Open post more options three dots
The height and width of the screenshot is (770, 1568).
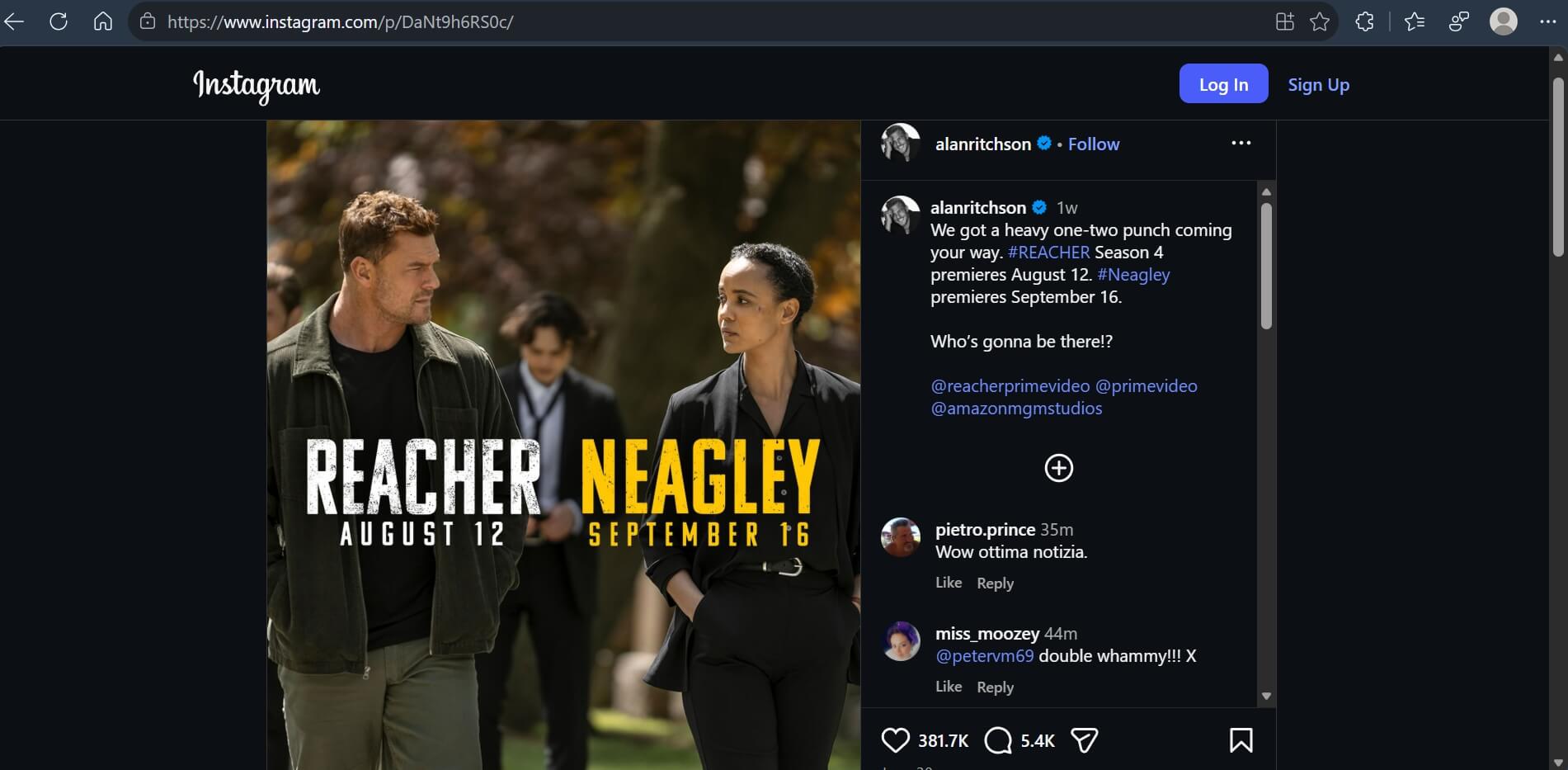(1241, 143)
